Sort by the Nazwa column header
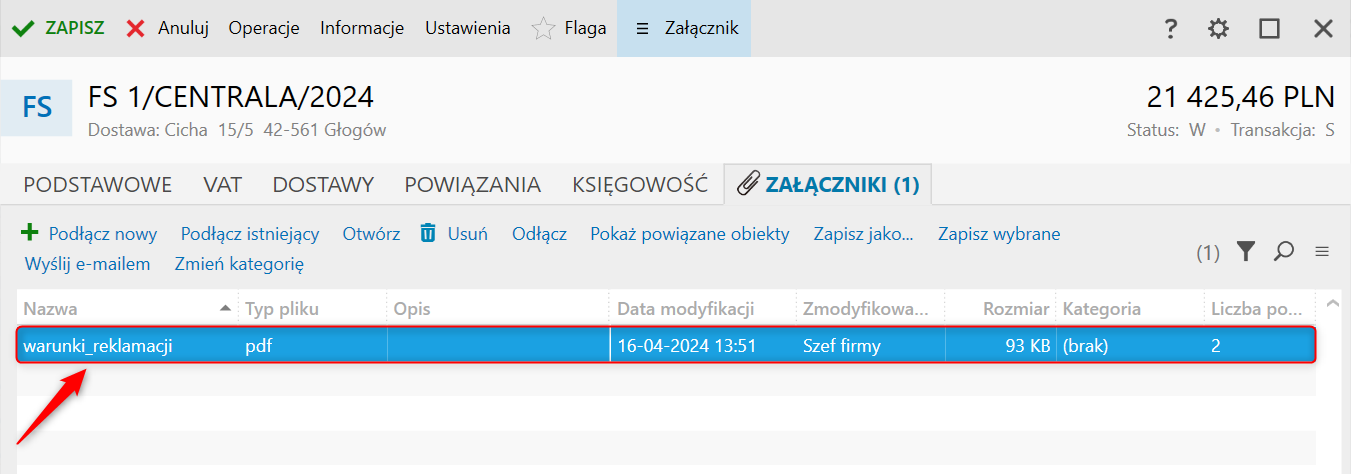The image size is (1351, 474). 127,308
